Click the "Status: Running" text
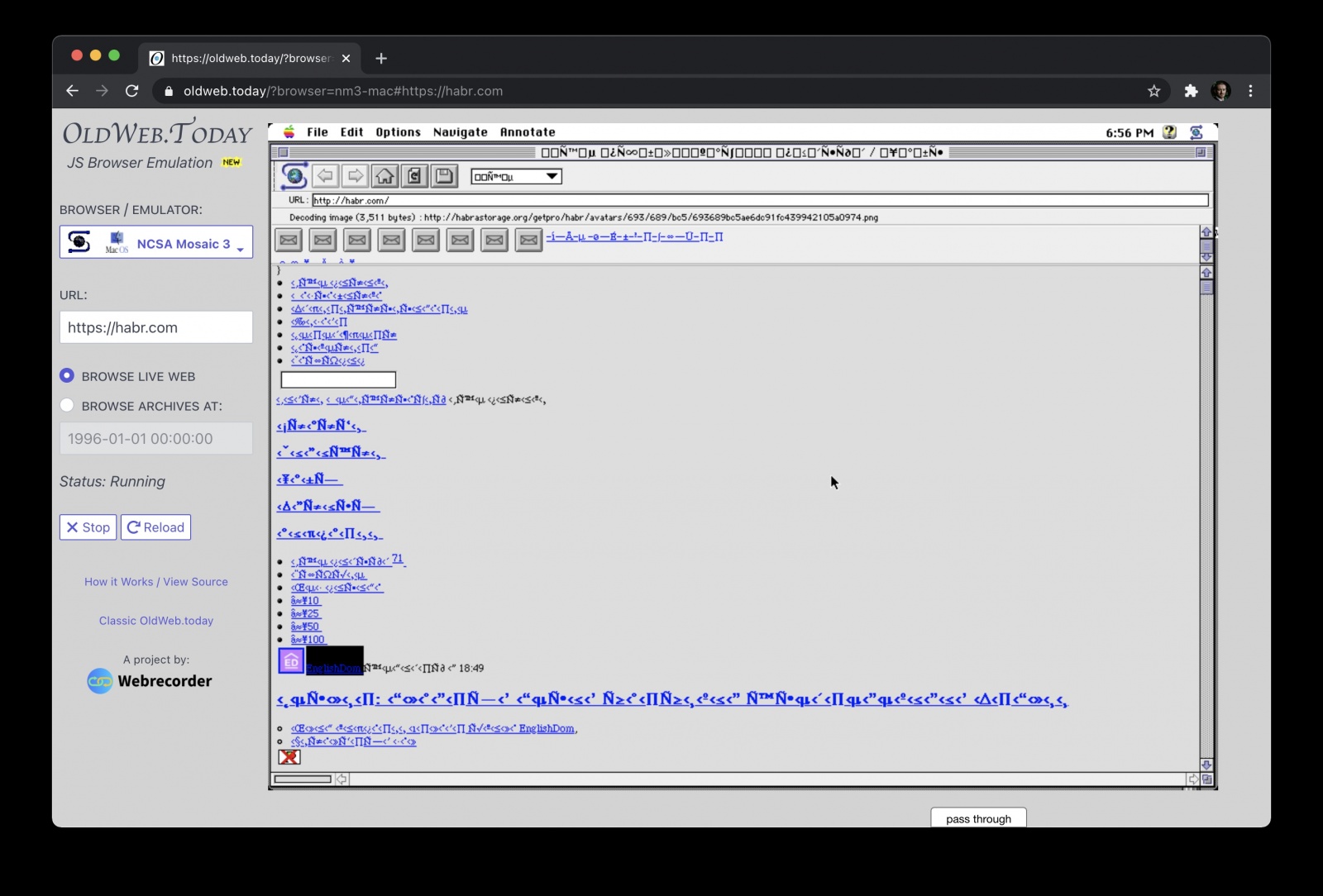Image resolution: width=1323 pixels, height=896 pixels. [112, 482]
